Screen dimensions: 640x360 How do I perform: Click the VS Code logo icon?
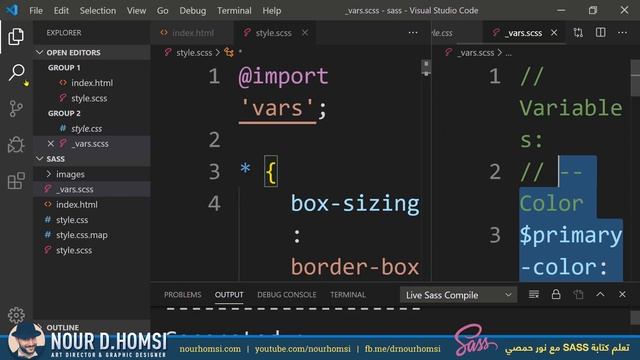pyautogui.click(x=12, y=10)
